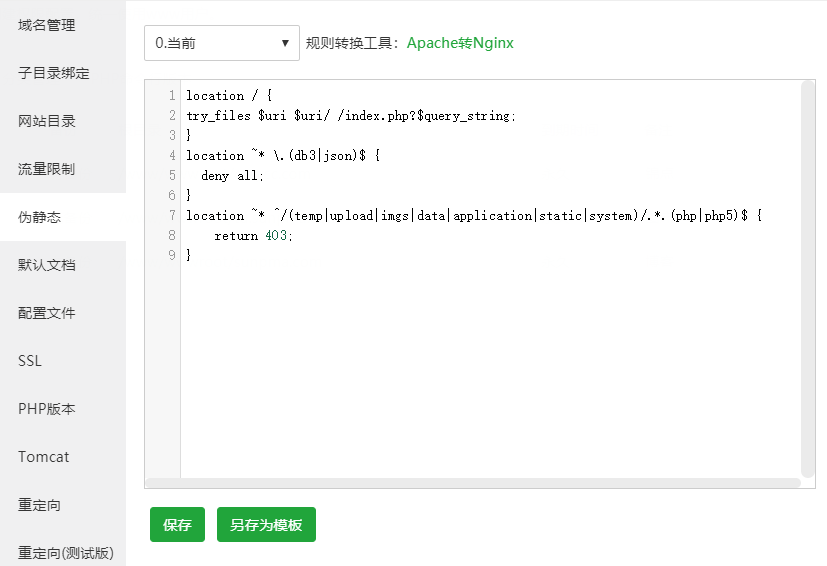Click the vertical scrollbar of the code editor
Image resolution: width=827 pixels, height=566 pixels.
click(x=808, y=278)
